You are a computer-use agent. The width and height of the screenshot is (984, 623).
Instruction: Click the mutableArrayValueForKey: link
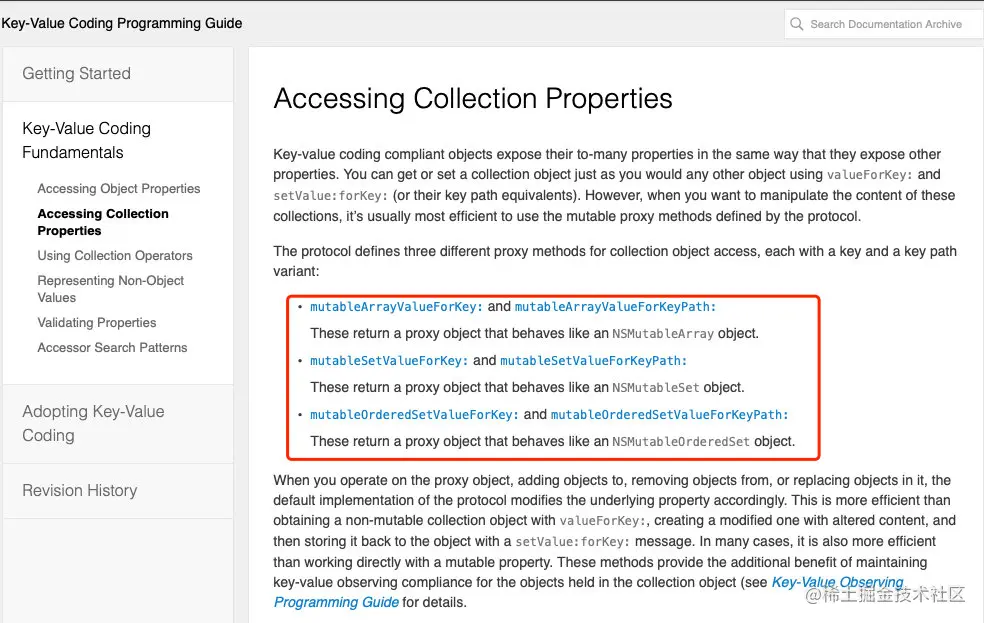click(397, 307)
